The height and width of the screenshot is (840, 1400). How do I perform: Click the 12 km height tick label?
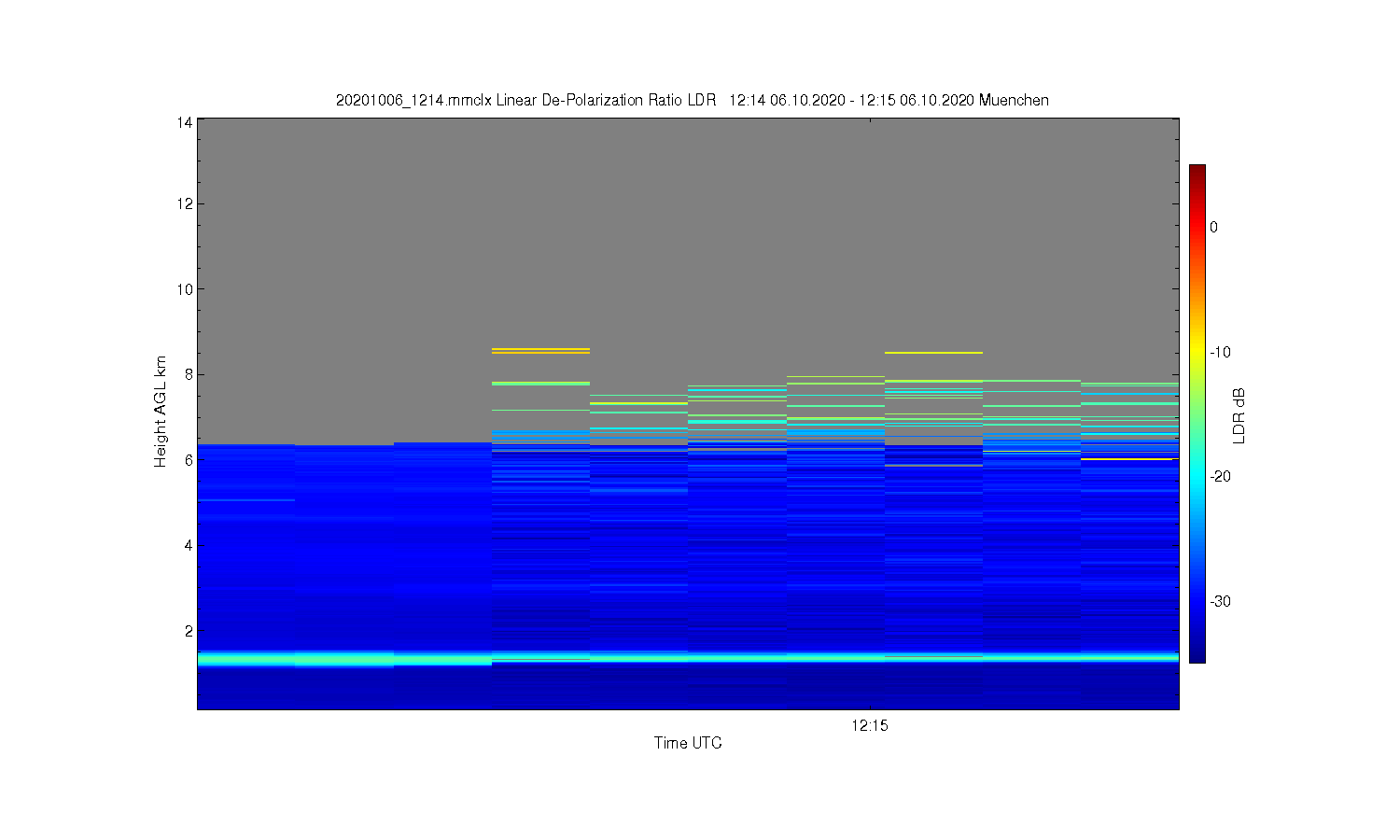pyautogui.click(x=184, y=203)
